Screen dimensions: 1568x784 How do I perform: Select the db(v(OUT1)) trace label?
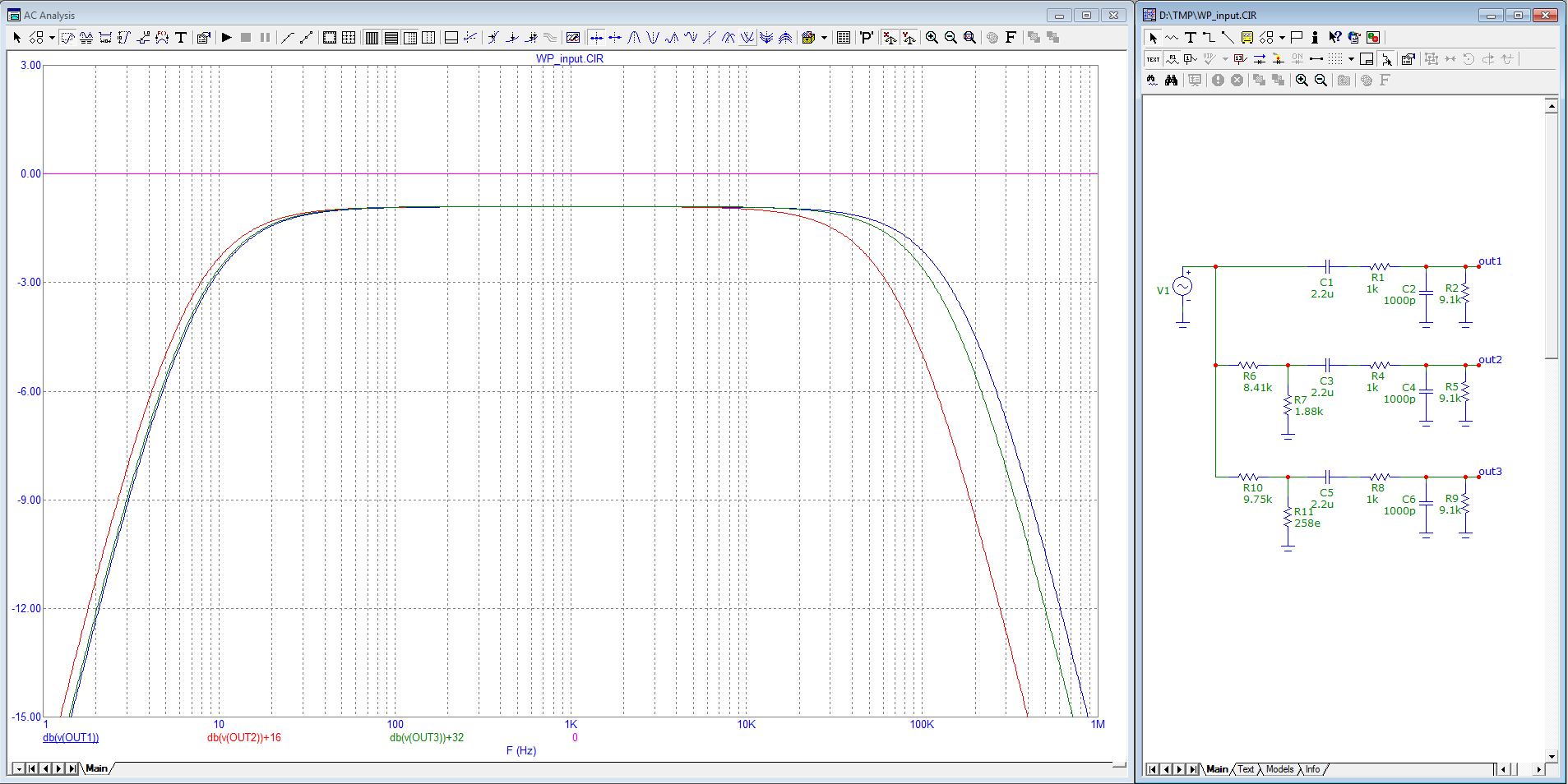point(71,737)
